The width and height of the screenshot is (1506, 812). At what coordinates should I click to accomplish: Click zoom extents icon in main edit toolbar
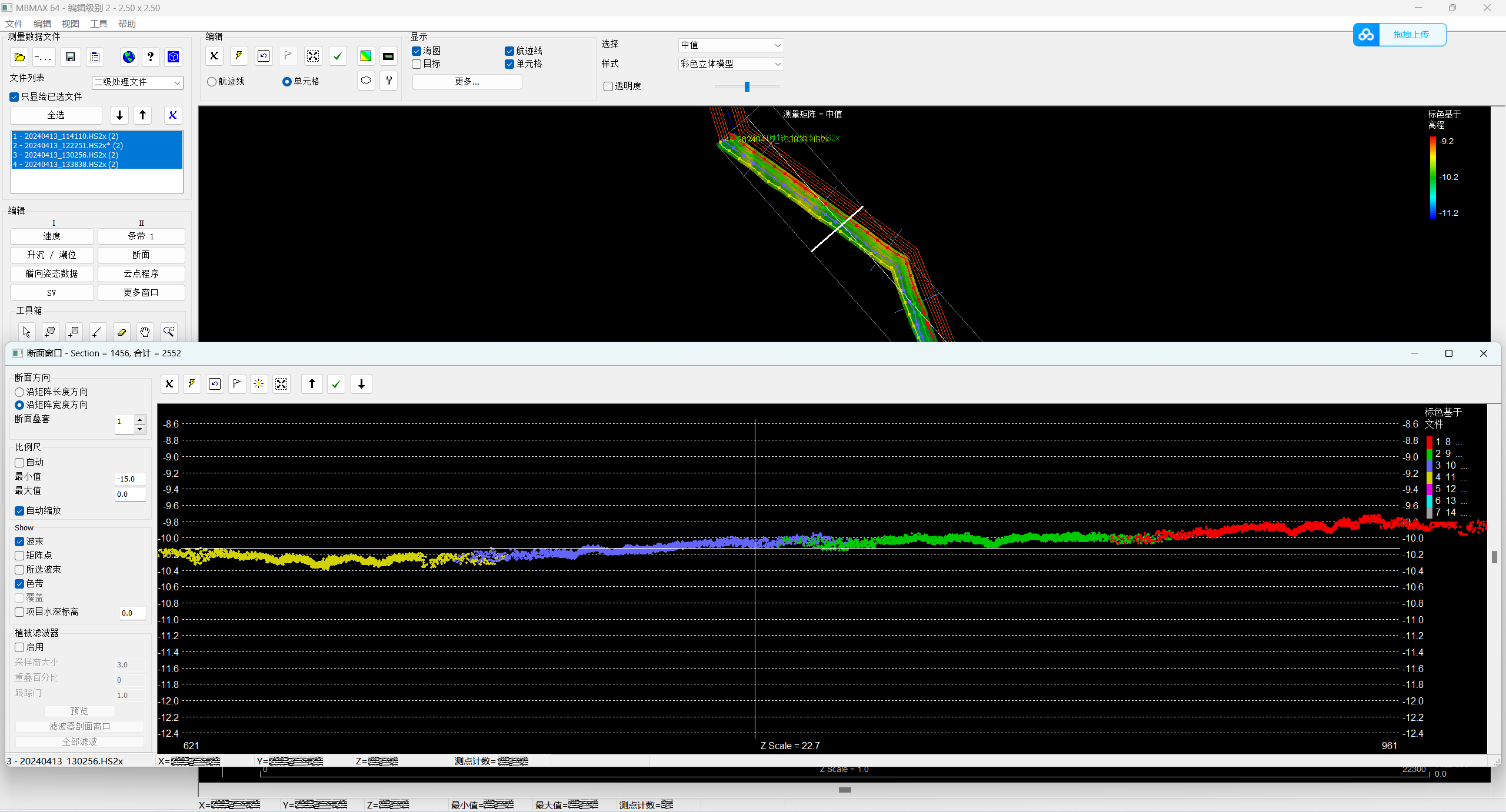[x=313, y=56]
